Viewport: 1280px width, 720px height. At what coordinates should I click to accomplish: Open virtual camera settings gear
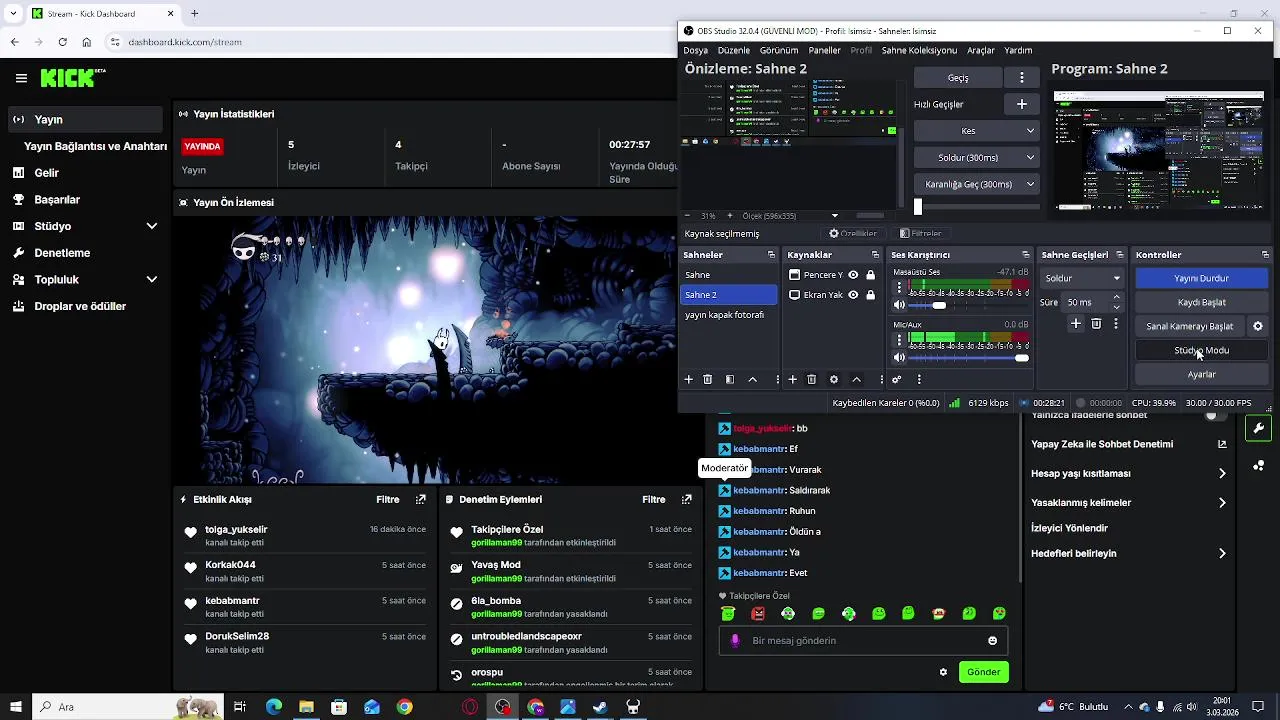pos(1258,326)
